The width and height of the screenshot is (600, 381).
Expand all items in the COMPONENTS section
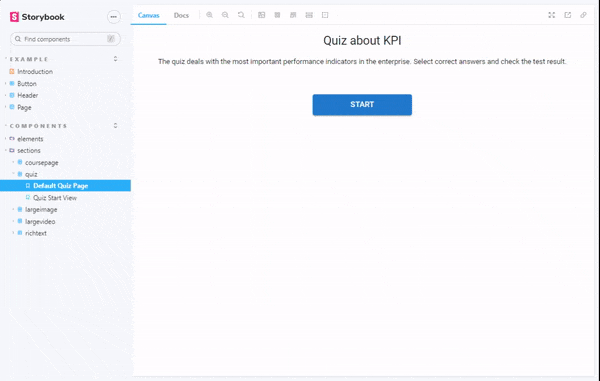pos(115,125)
